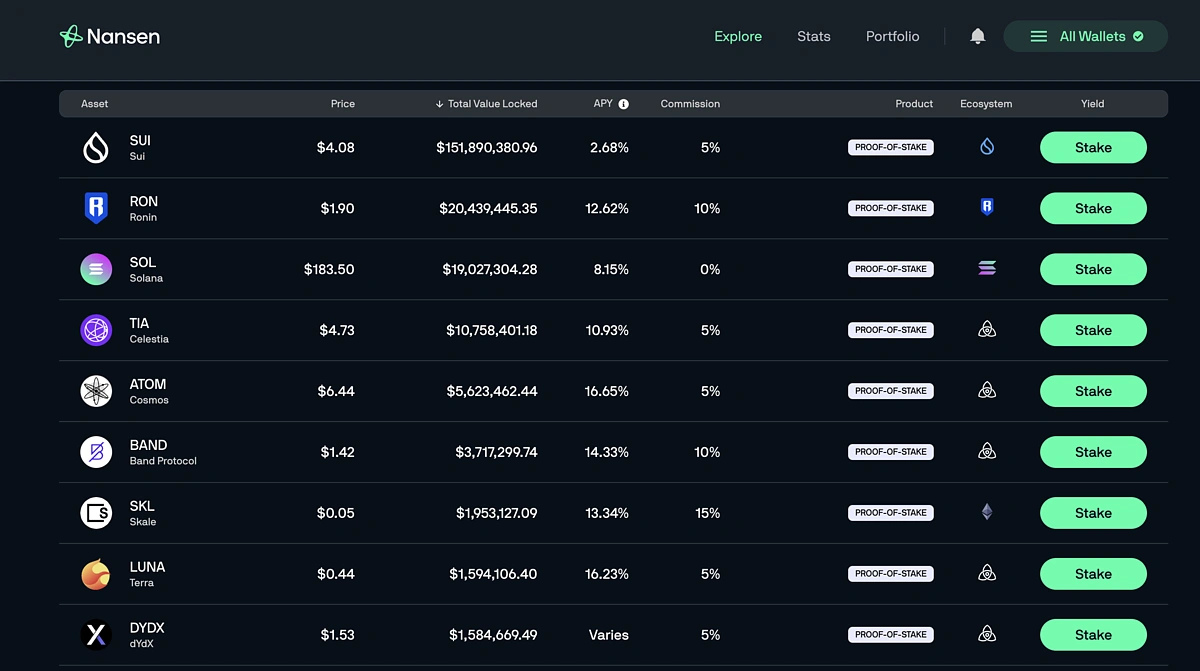The height and width of the screenshot is (671, 1200).
Task: Click Stake for ATOM
Action: tap(1093, 392)
